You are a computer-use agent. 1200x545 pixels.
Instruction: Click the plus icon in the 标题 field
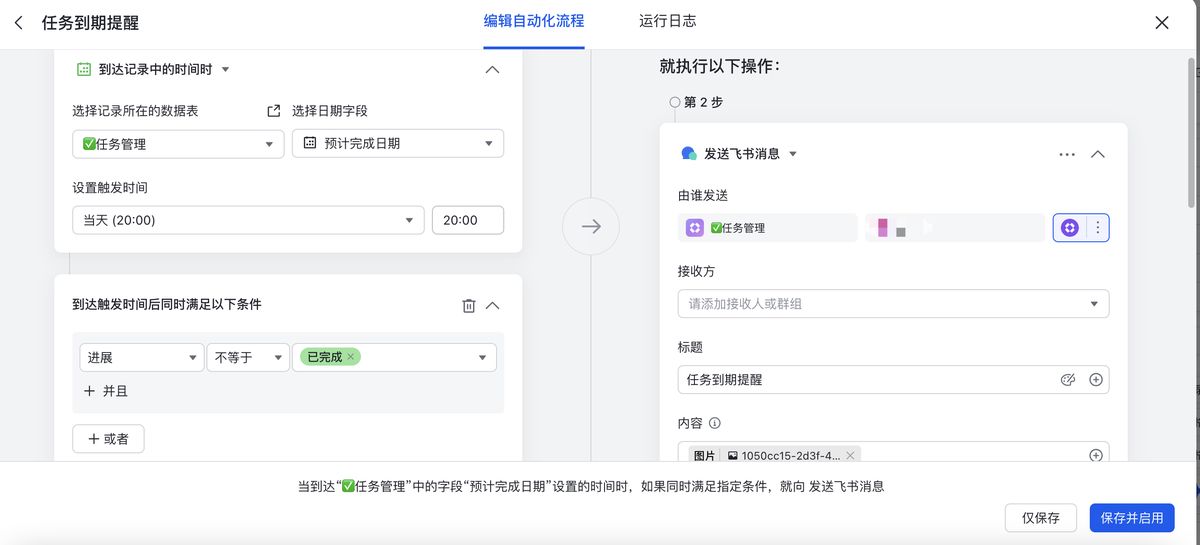[x=1095, y=380]
